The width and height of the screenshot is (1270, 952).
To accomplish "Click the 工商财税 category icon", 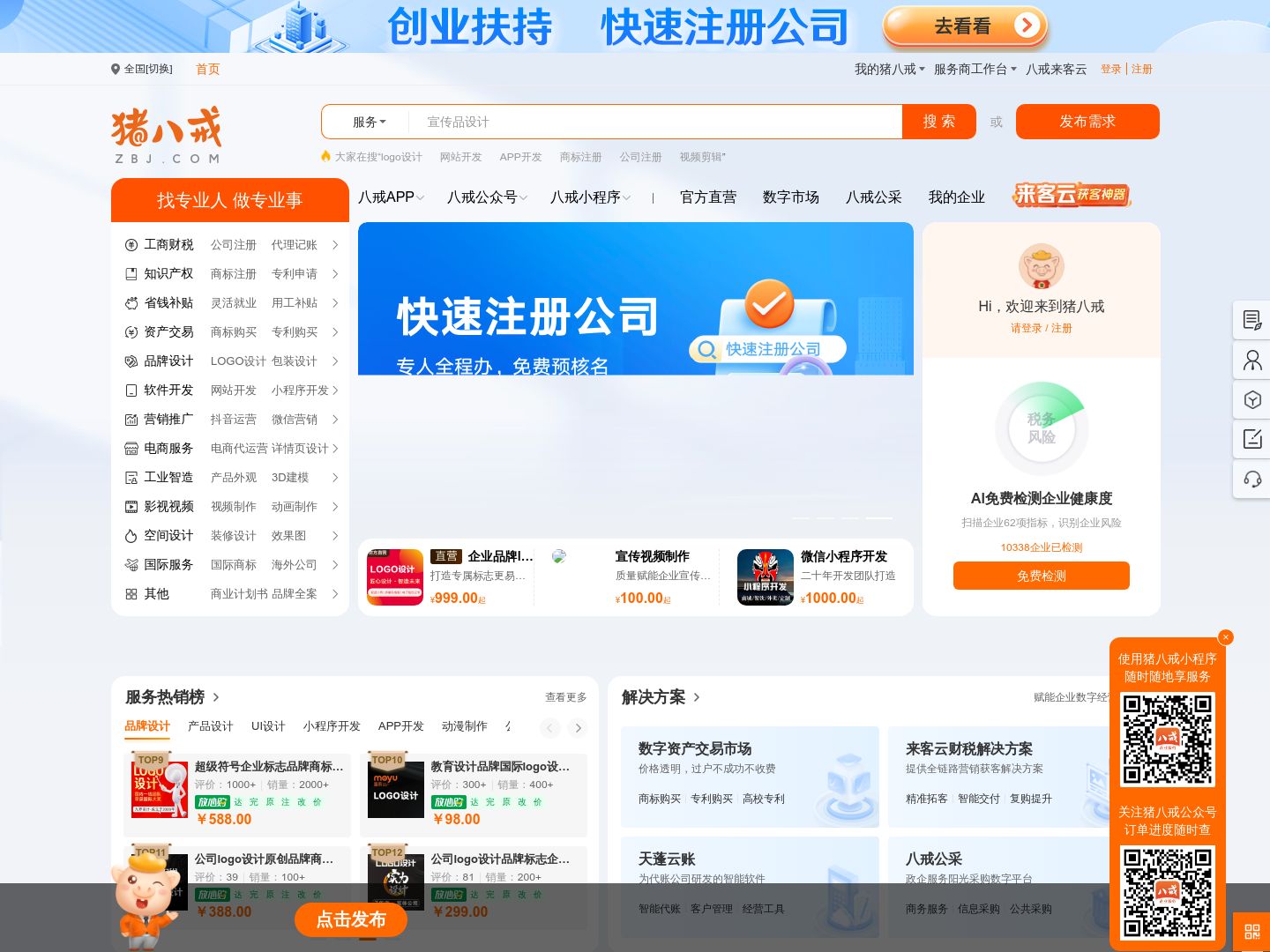I will 131,245.
